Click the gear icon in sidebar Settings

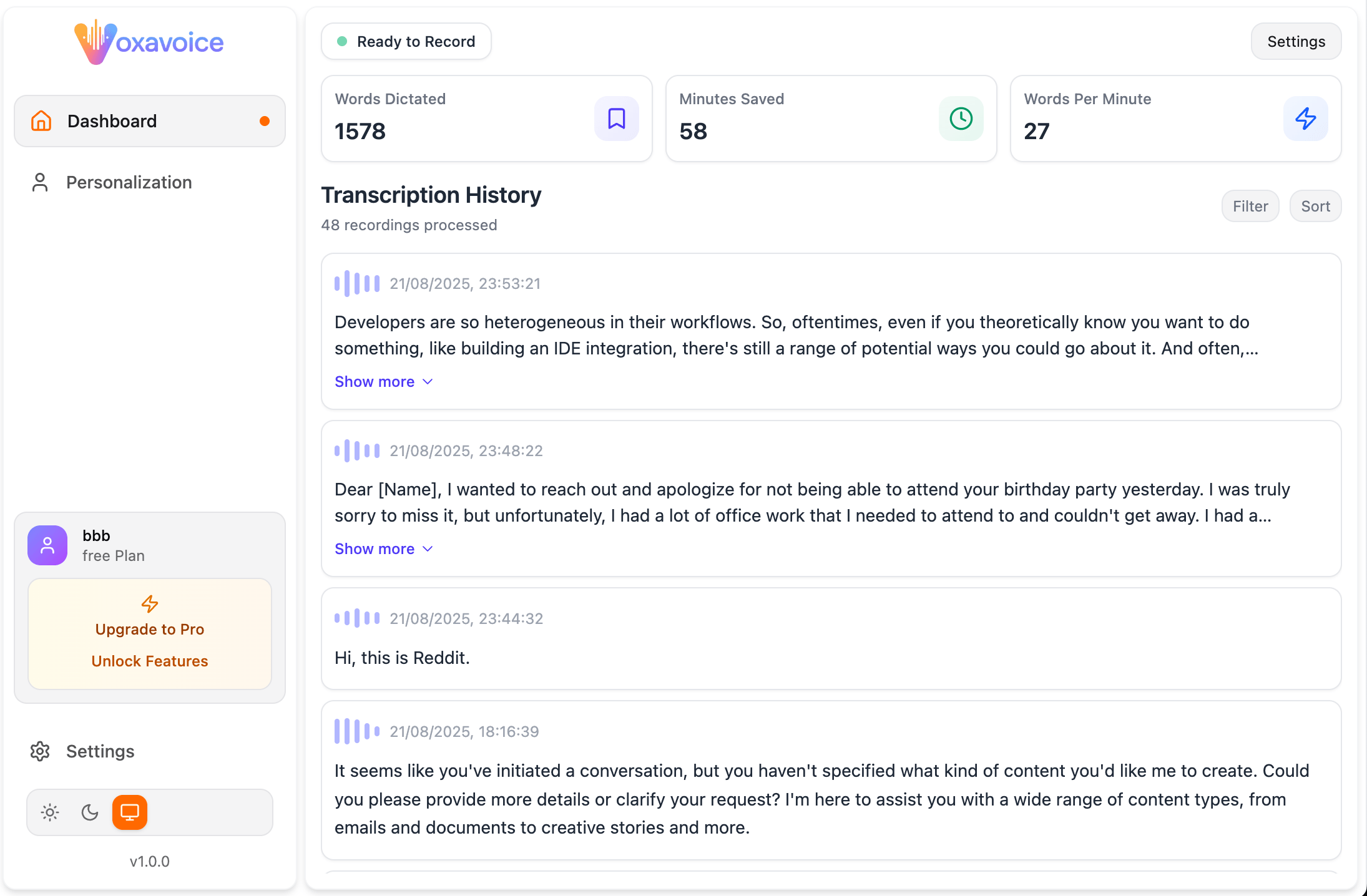40,751
